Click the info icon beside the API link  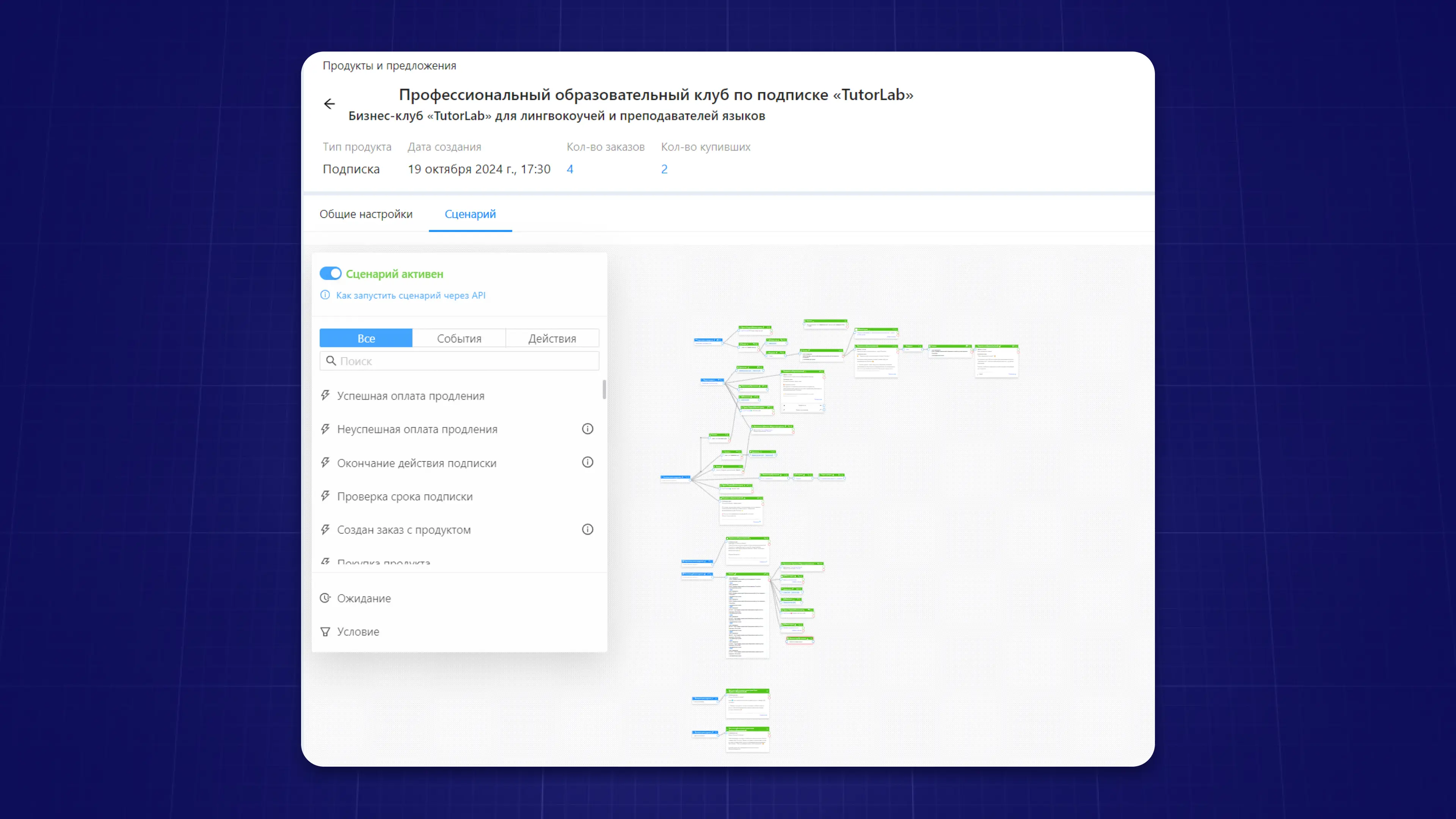pos(325,295)
